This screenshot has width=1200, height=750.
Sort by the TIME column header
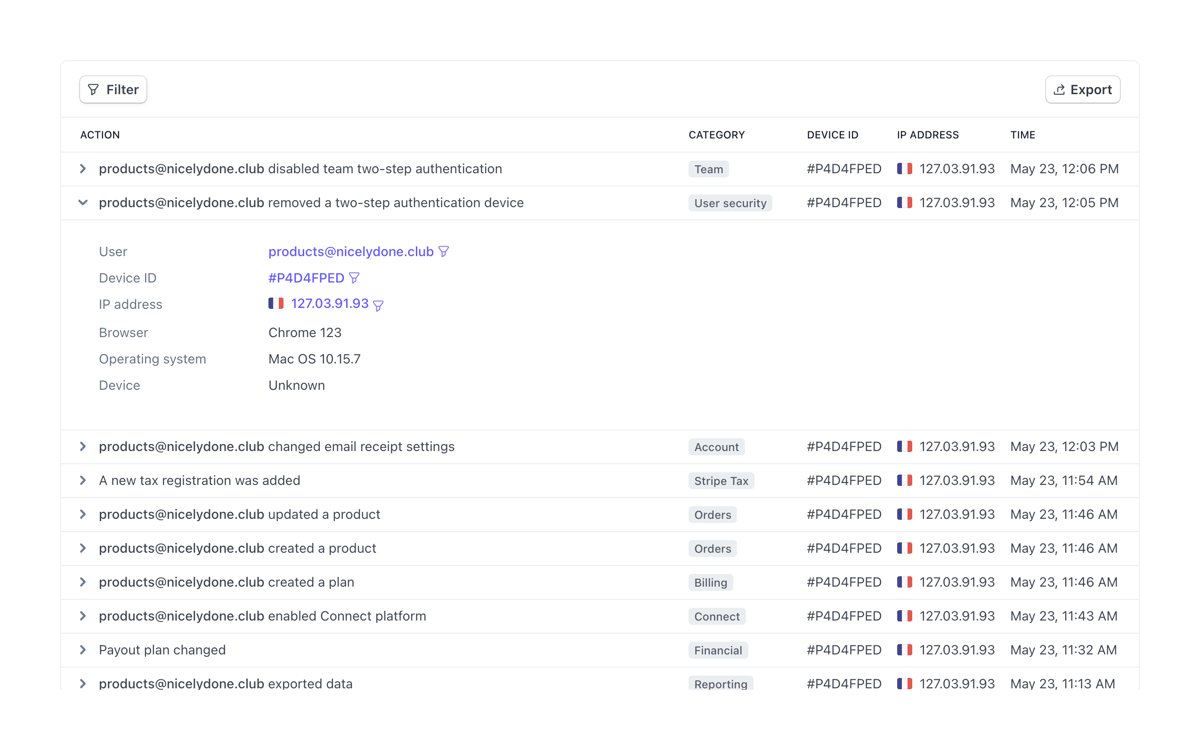coord(1022,135)
